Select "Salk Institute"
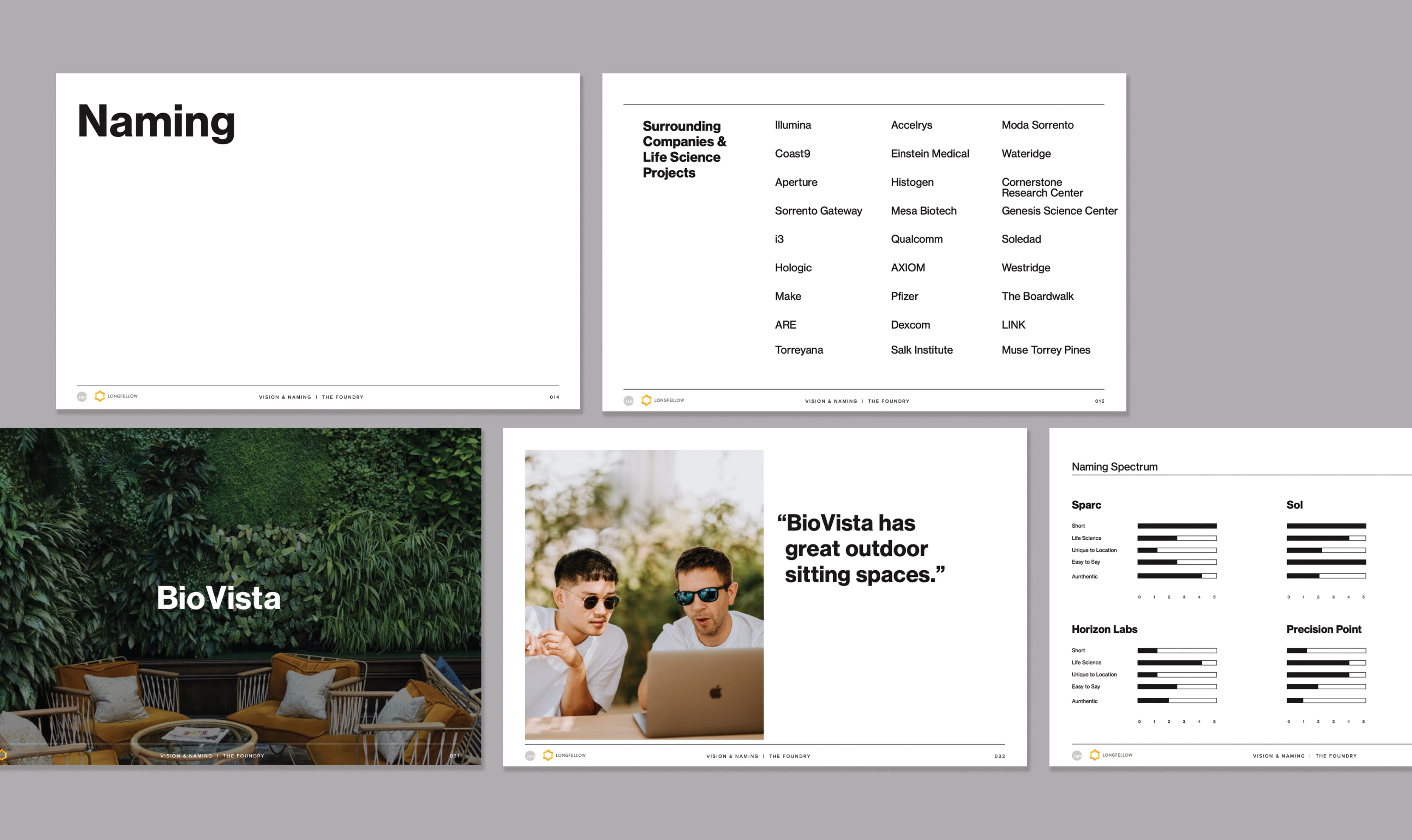Image resolution: width=1412 pixels, height=840 pixels. [921, 350]
